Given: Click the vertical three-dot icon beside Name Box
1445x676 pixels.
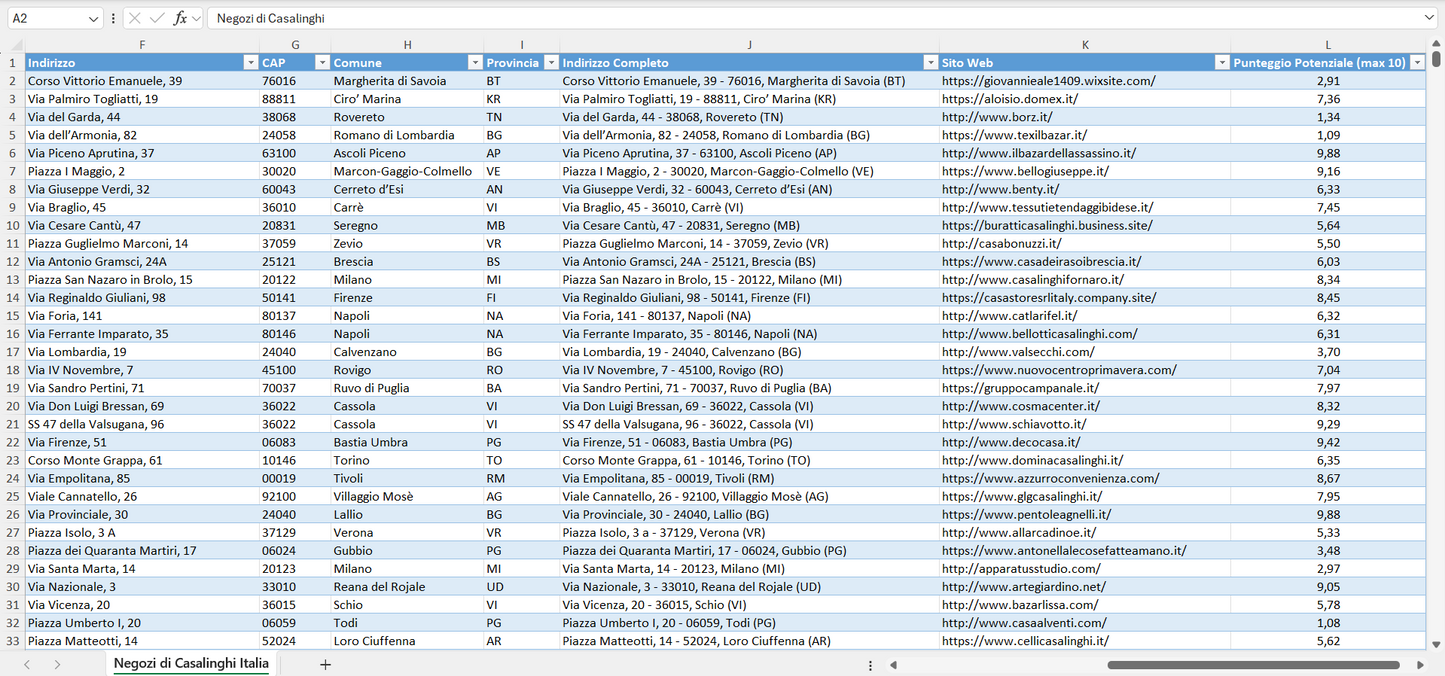Looking at the screenshot, I should pyautogui.click(x=113, y=17).
